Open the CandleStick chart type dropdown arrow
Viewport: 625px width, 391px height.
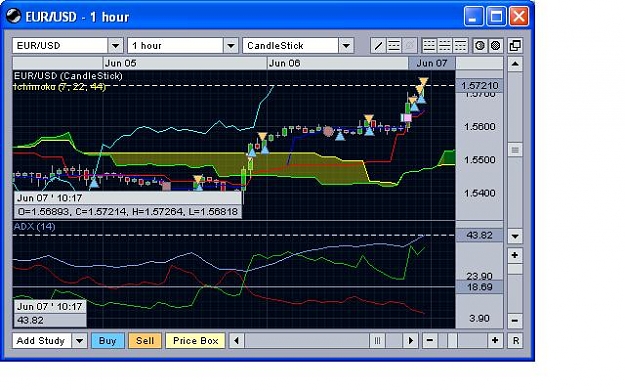pos(346,46)
